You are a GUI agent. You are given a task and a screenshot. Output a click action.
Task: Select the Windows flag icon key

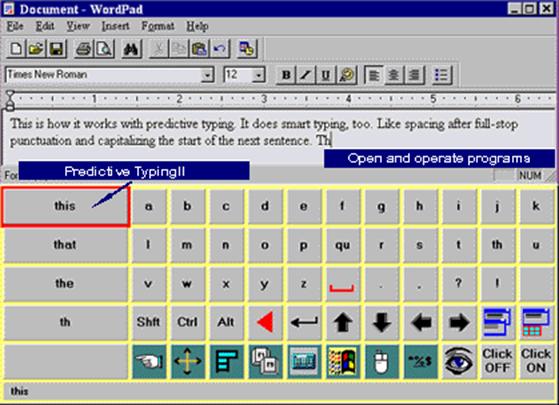pos(343,362)
